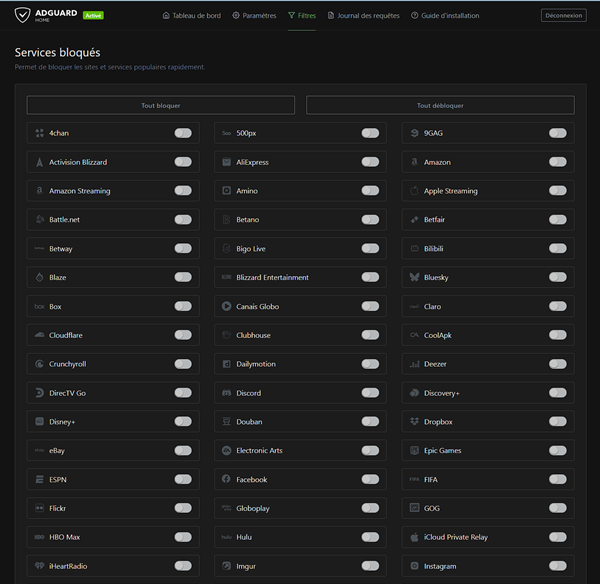Toggle the eBay block switch
This screenshot has width=600, height=584.
click(x=183, y=450)
